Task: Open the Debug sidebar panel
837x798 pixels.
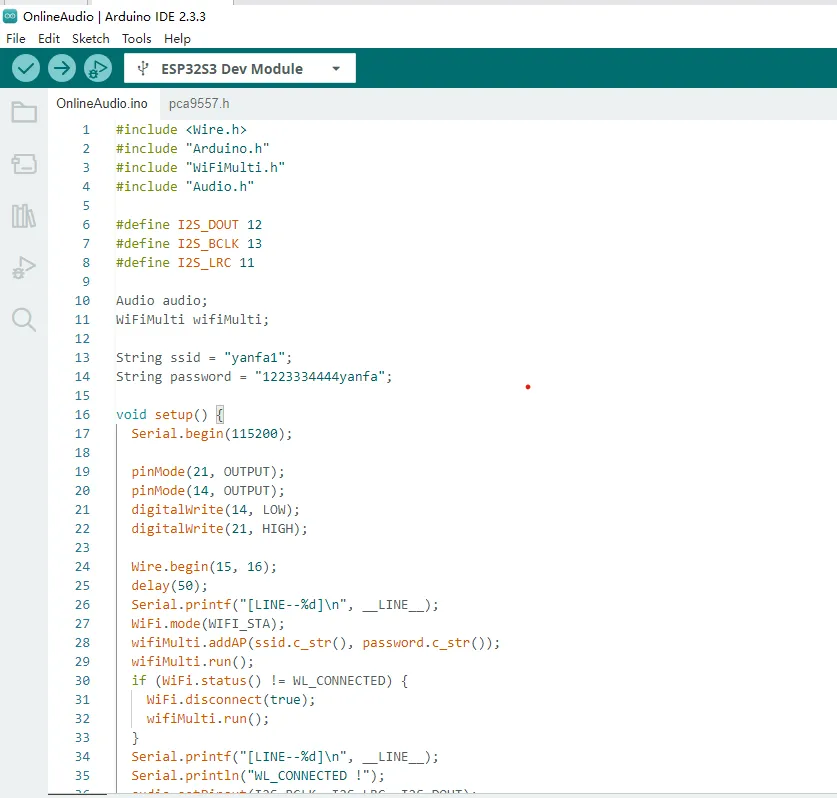Action: coord(24,267)
